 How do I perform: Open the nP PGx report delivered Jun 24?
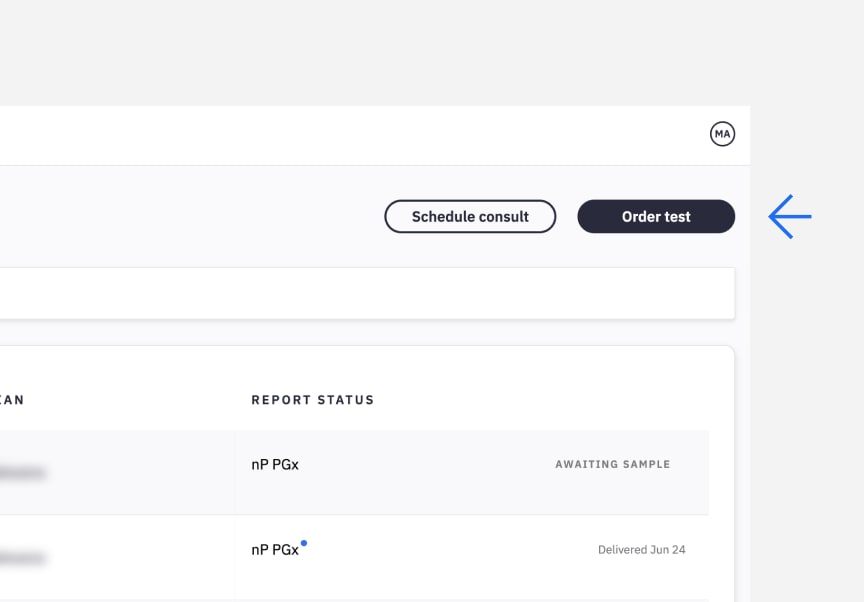pyautogui.click(x=275, y=550)
